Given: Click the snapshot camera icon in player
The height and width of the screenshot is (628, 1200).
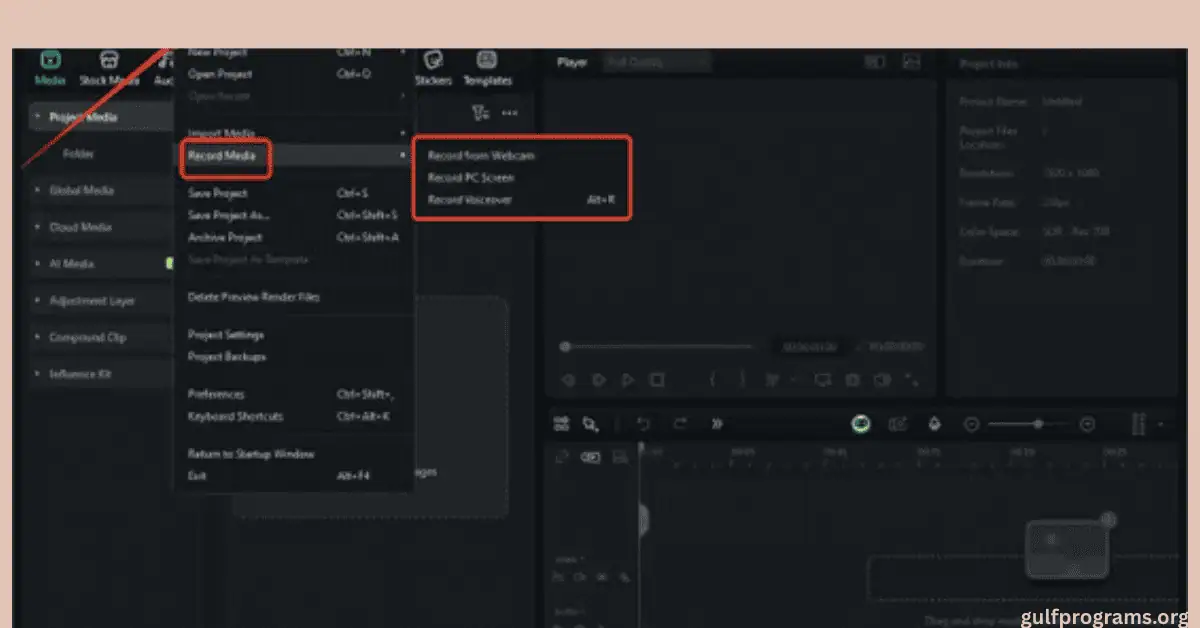Looking at the screenshot, I should coord(852,380).
